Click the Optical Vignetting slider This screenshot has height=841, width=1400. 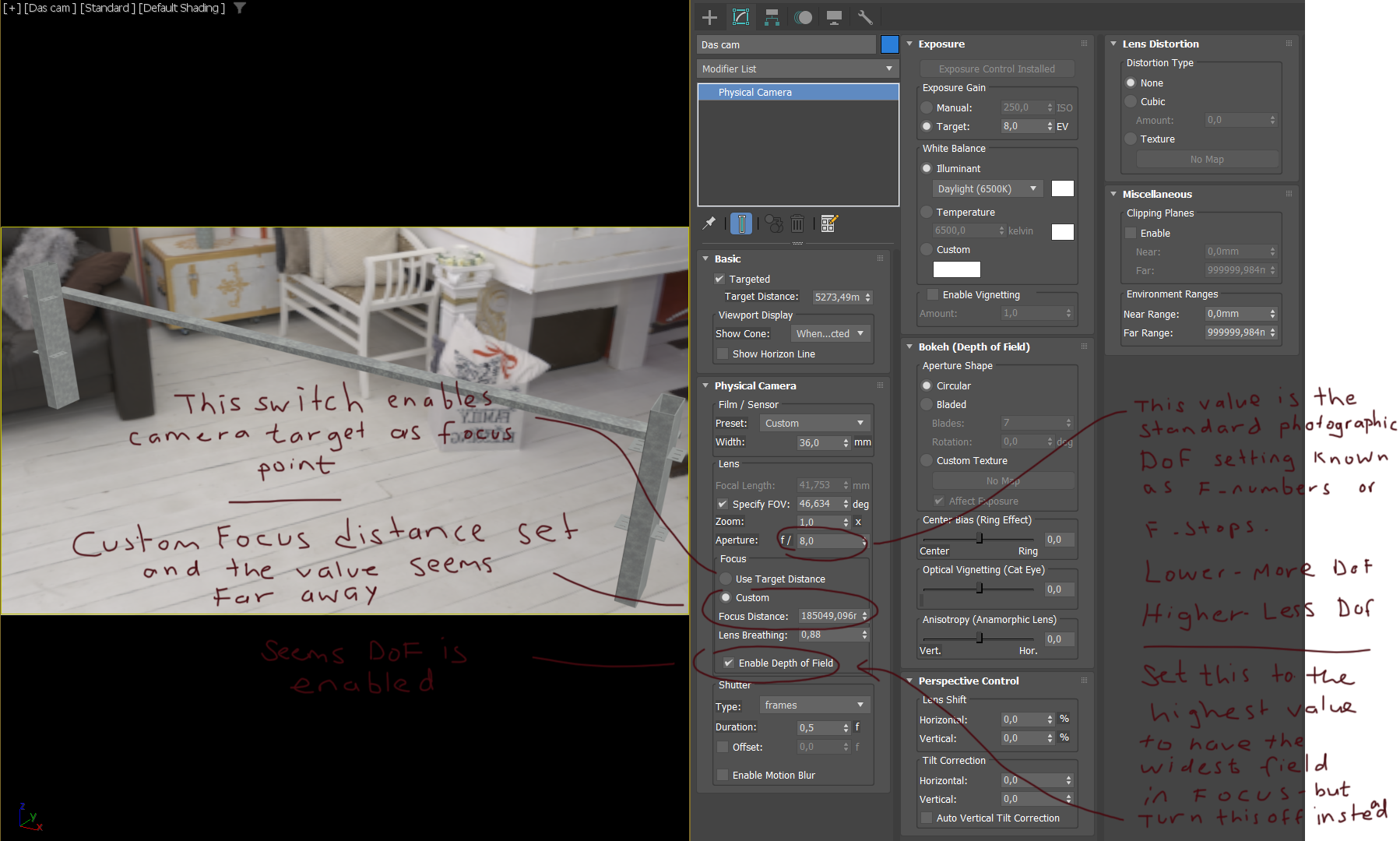pos(980,589)
